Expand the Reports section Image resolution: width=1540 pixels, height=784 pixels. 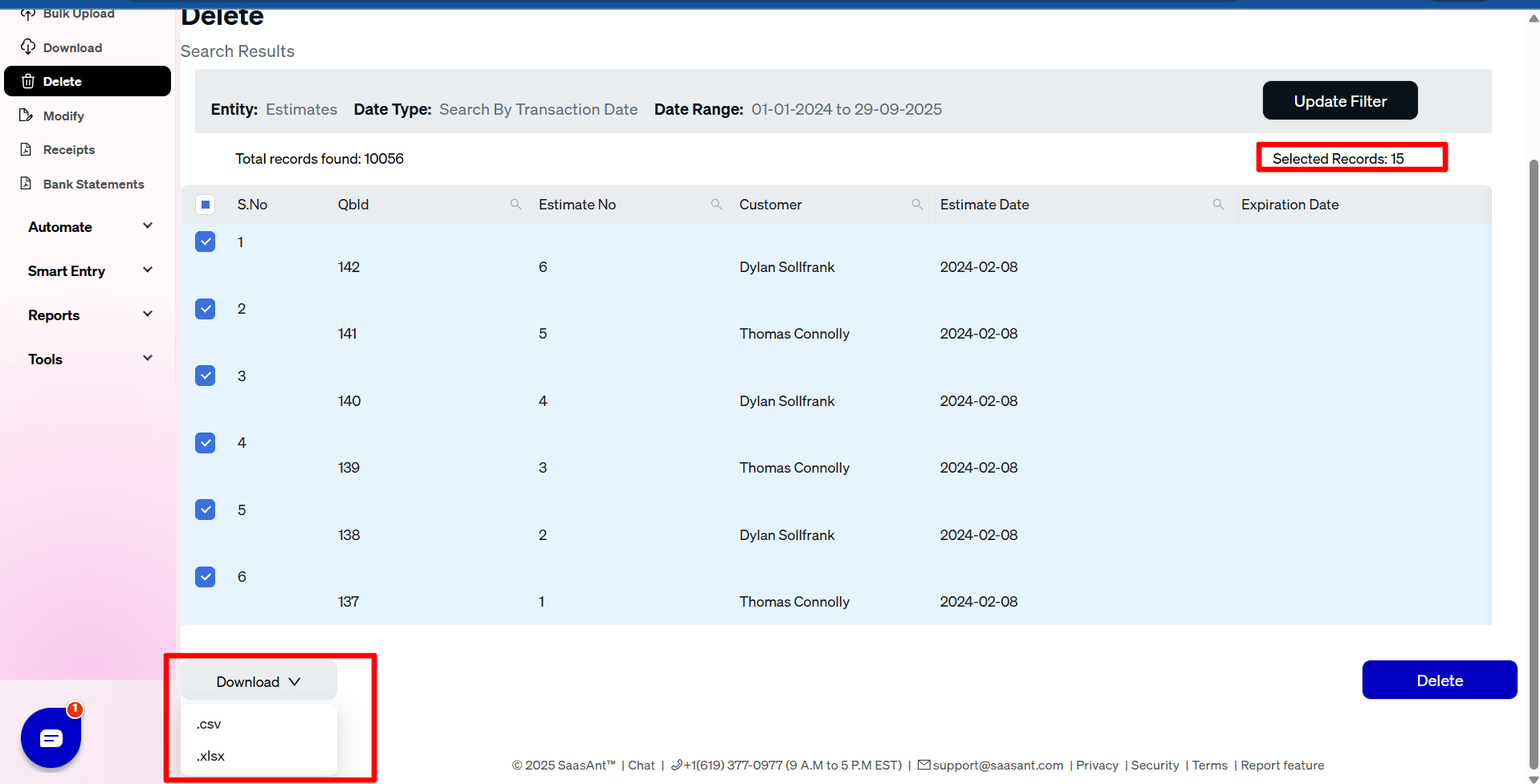click(x=88, y=315)
